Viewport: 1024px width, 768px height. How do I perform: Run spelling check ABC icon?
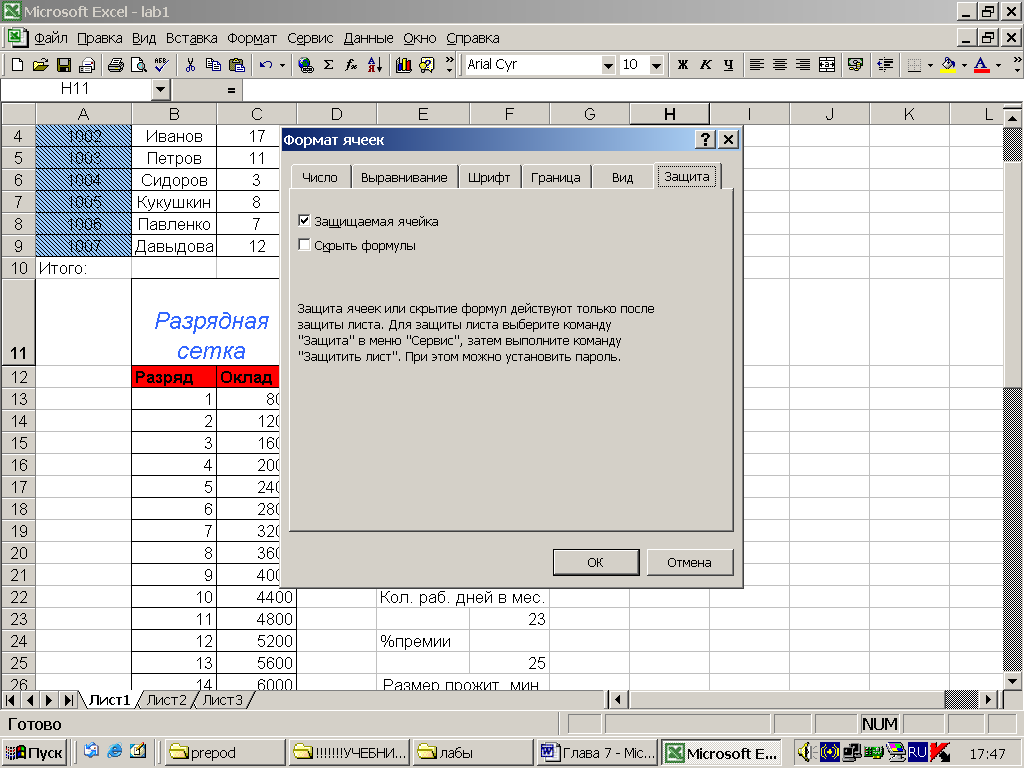(161, 65)
